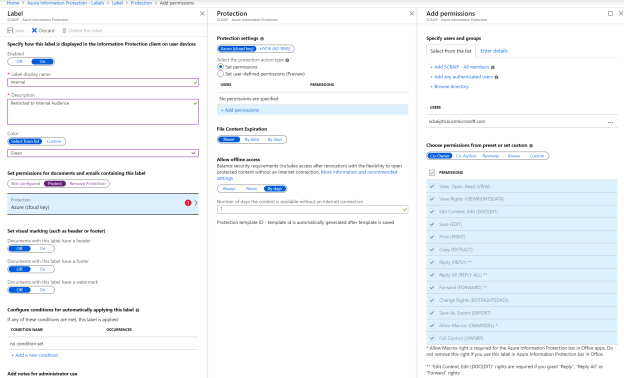Click Add any authenticated users link
Screen dimensions: 624x378
[x=462, y=77]
